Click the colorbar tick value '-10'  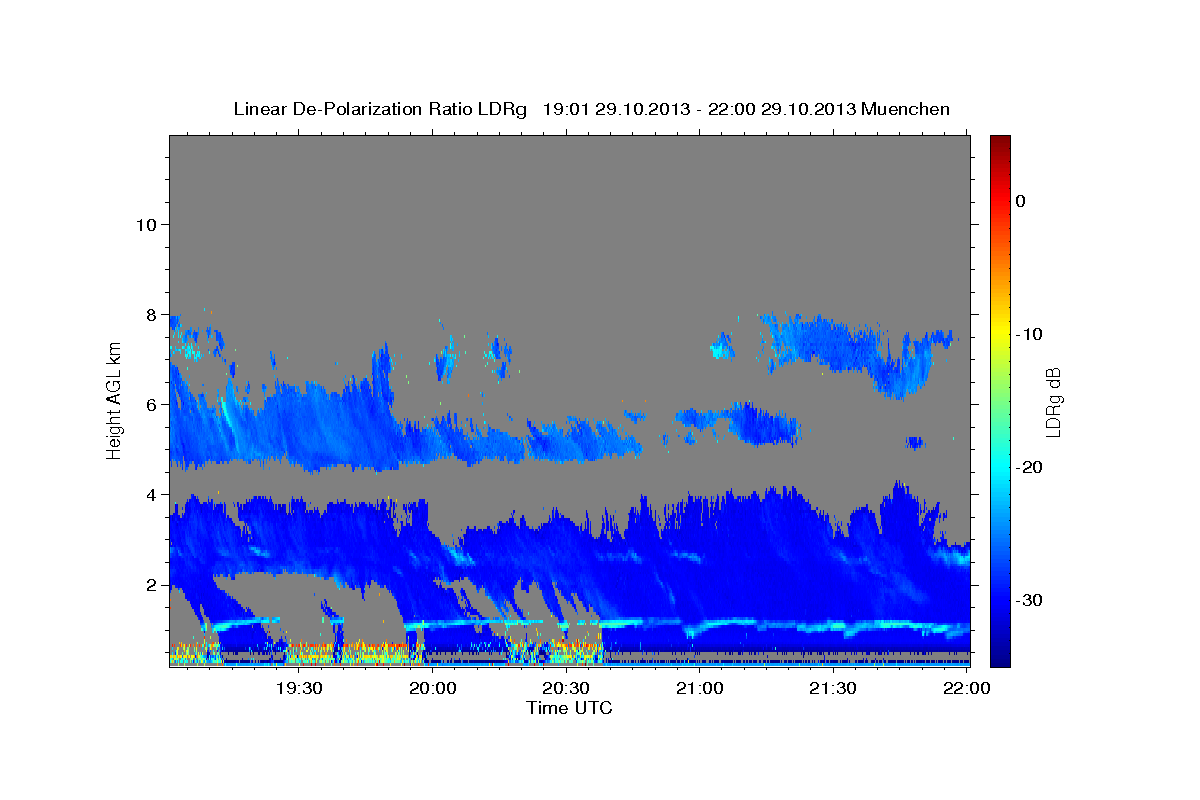pyautogui.click(x=1028, y=334)
